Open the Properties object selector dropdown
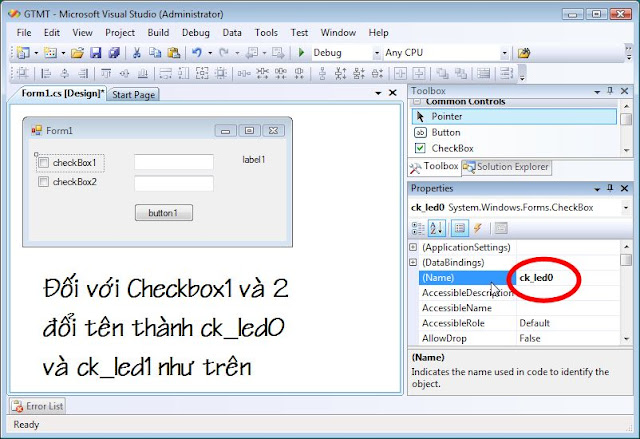The image size is (640, 439). (626, 208)
